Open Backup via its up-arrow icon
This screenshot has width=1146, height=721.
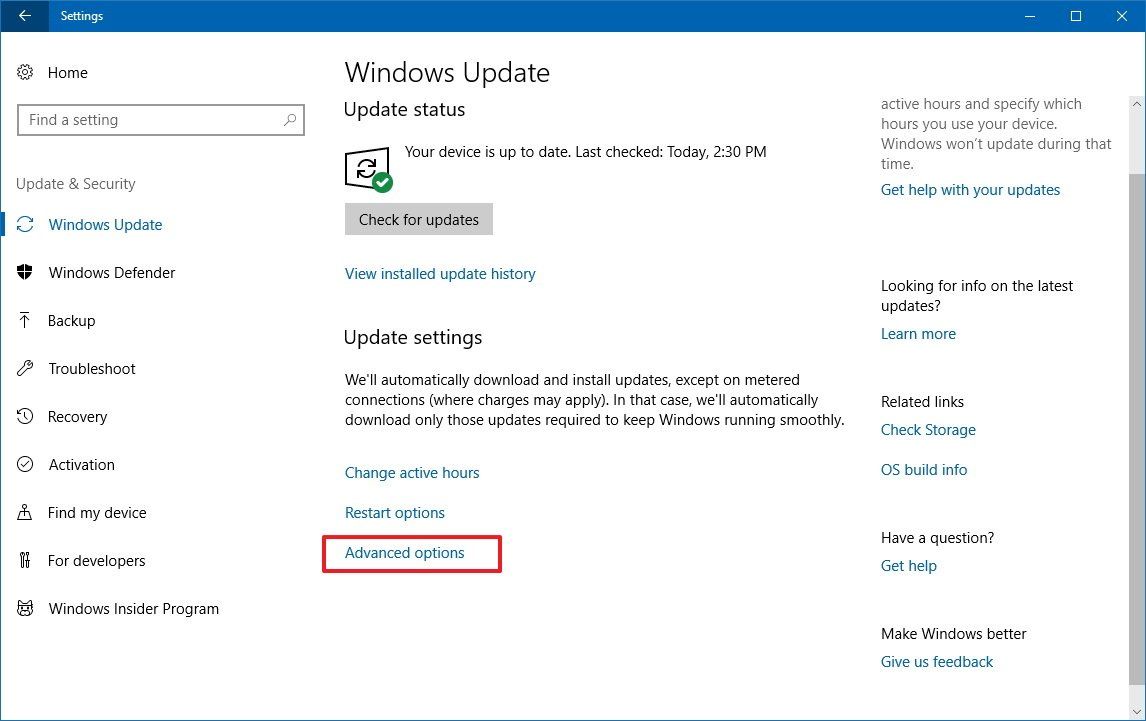[x=25, y=320]
